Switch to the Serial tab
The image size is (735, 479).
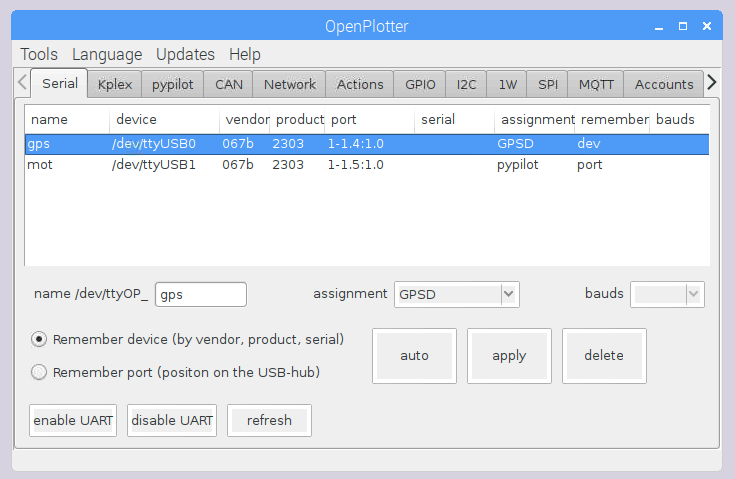tap(60, 83)
